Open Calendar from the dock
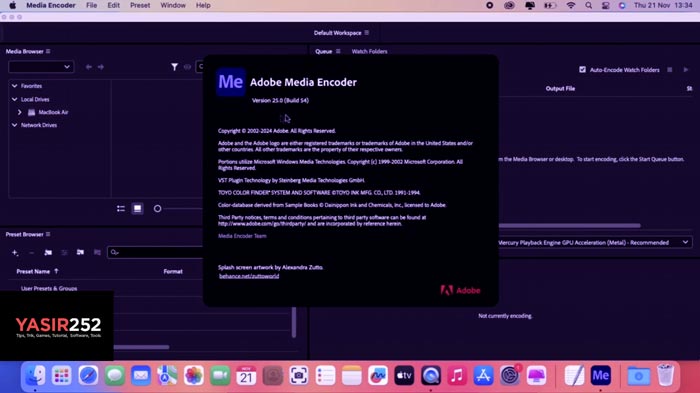Screen dimensions: 700x393 pyautogui.click(x=246, y=376)
